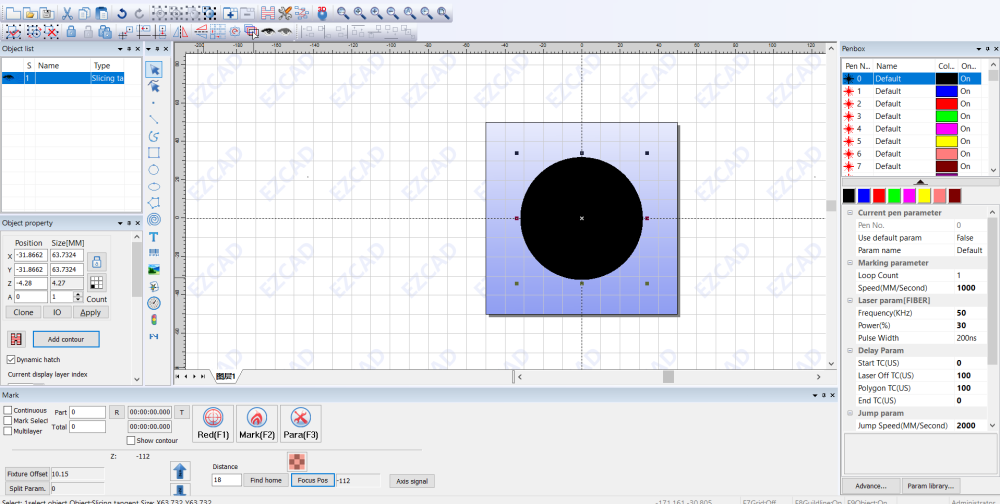This screenshot has width=1000, height=504.
Task: Click the Find home button
Action: click(x=266, y=480)
